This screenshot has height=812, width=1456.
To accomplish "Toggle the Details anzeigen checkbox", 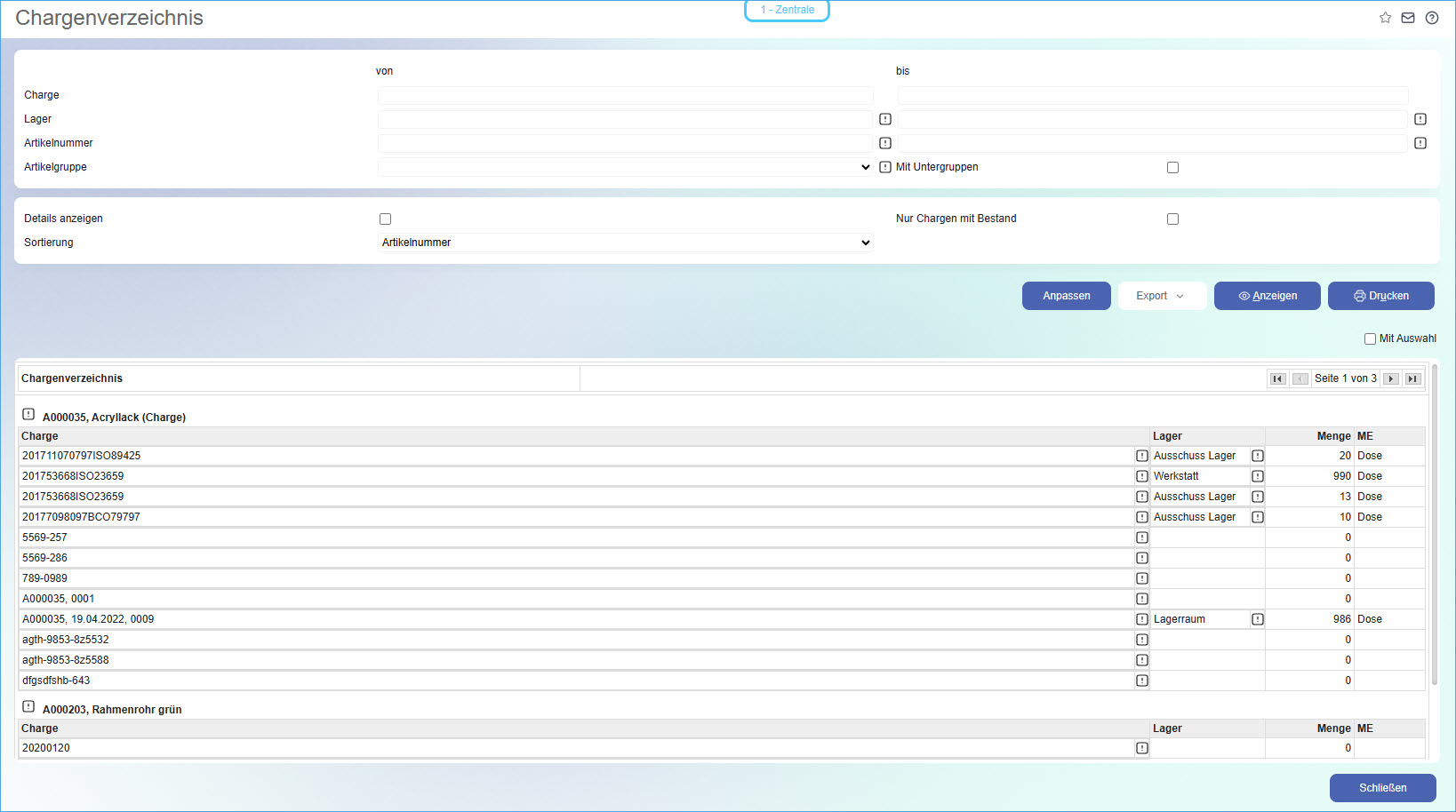I will coord(385,219).
